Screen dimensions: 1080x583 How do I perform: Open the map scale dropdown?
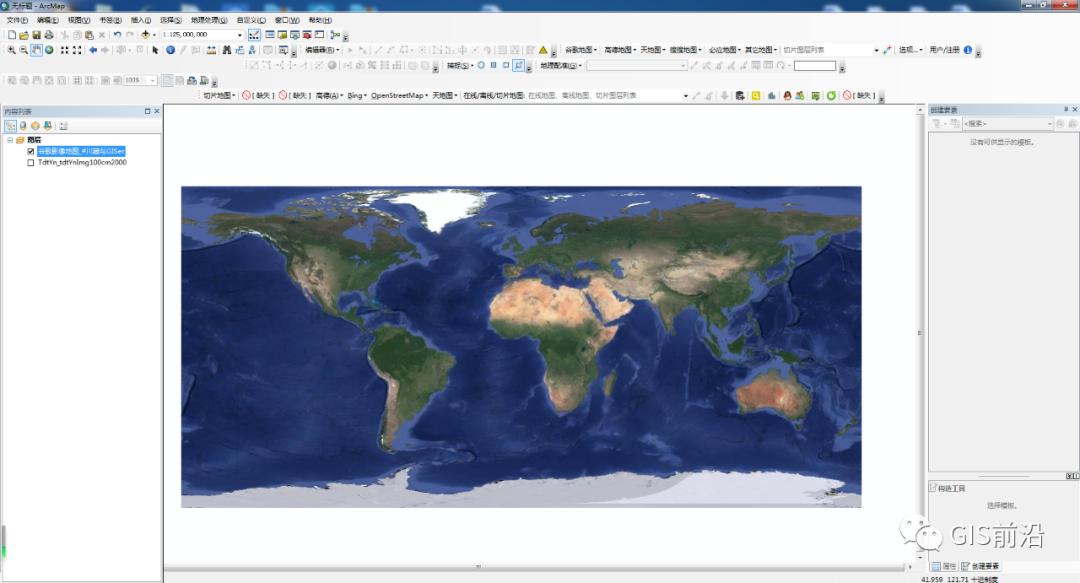pos(240,35)
